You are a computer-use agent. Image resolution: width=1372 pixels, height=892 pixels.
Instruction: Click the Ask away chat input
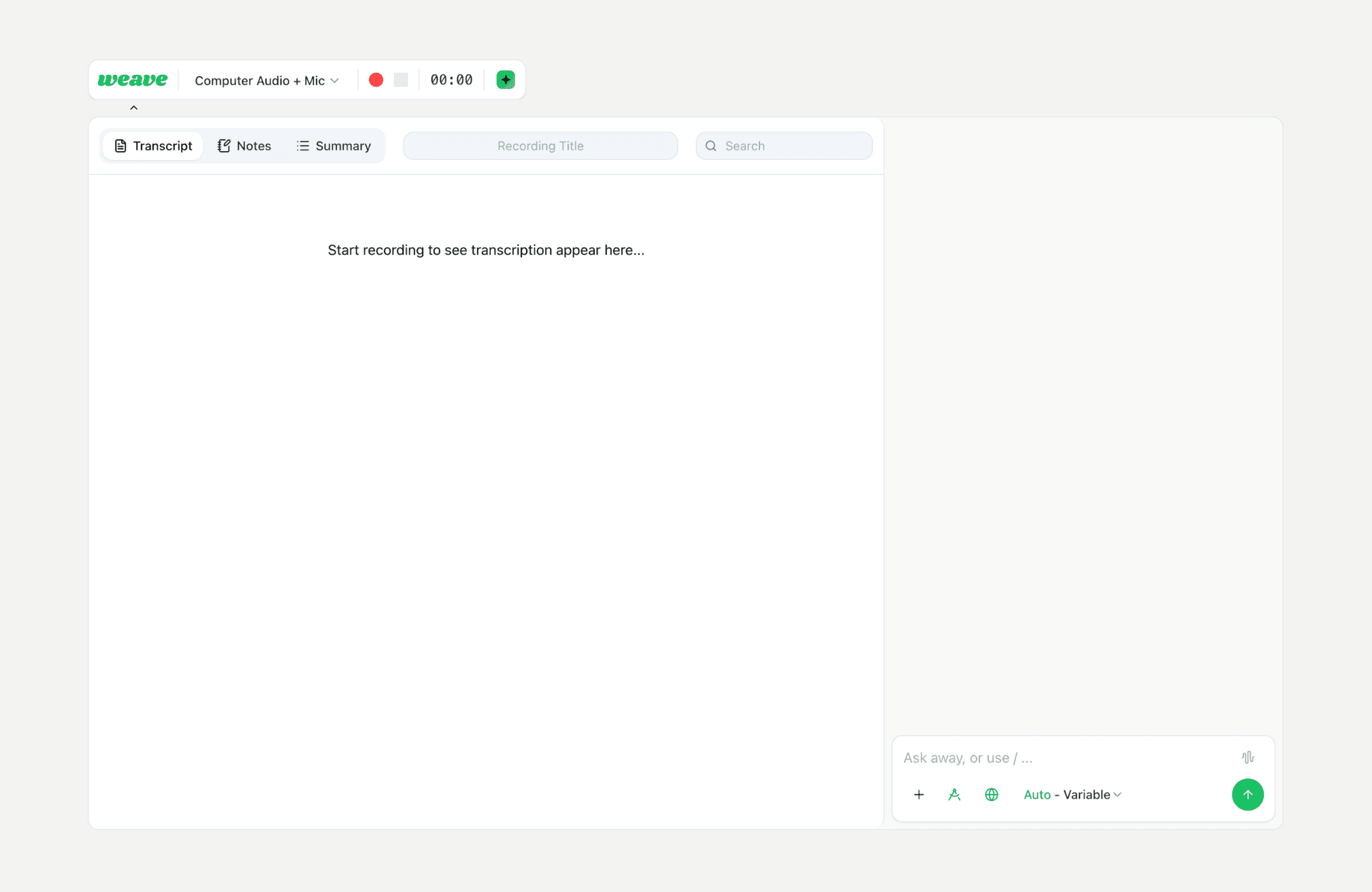(x=1062, y=758)
